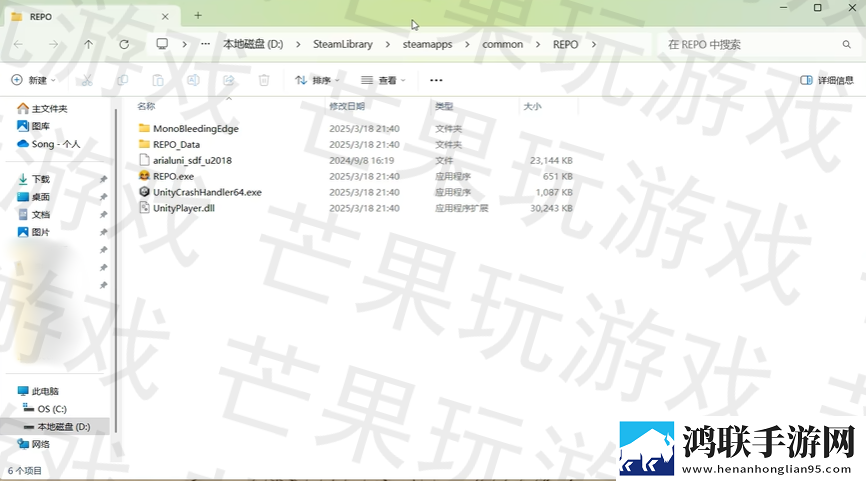Click the 30,243 KB size value

551,208
